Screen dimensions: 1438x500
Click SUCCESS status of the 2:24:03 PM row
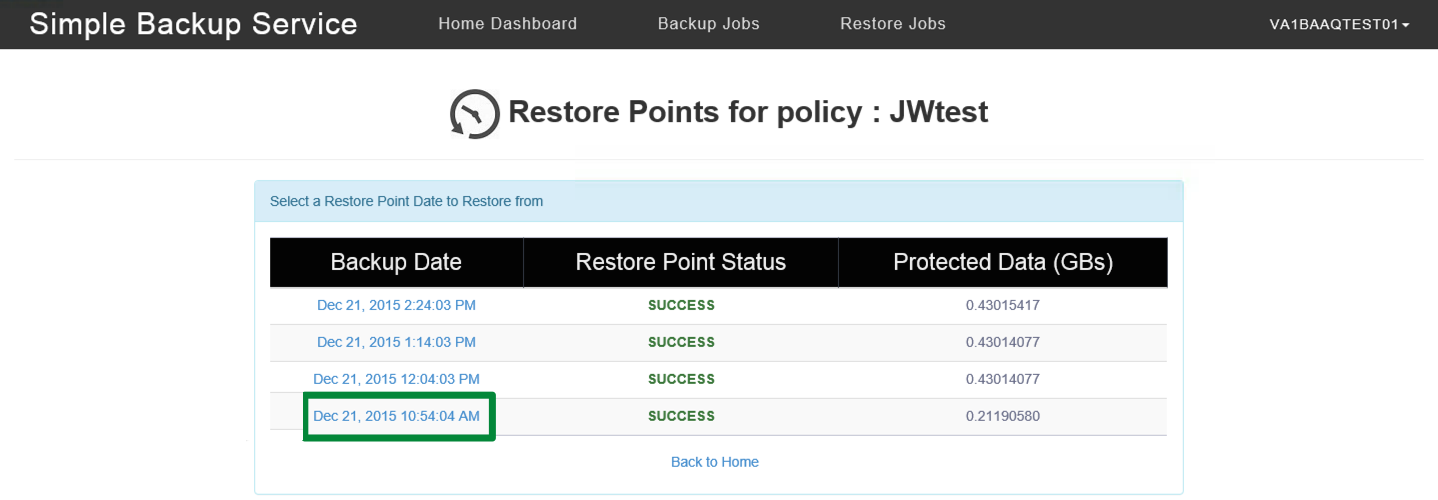(681, 305)
